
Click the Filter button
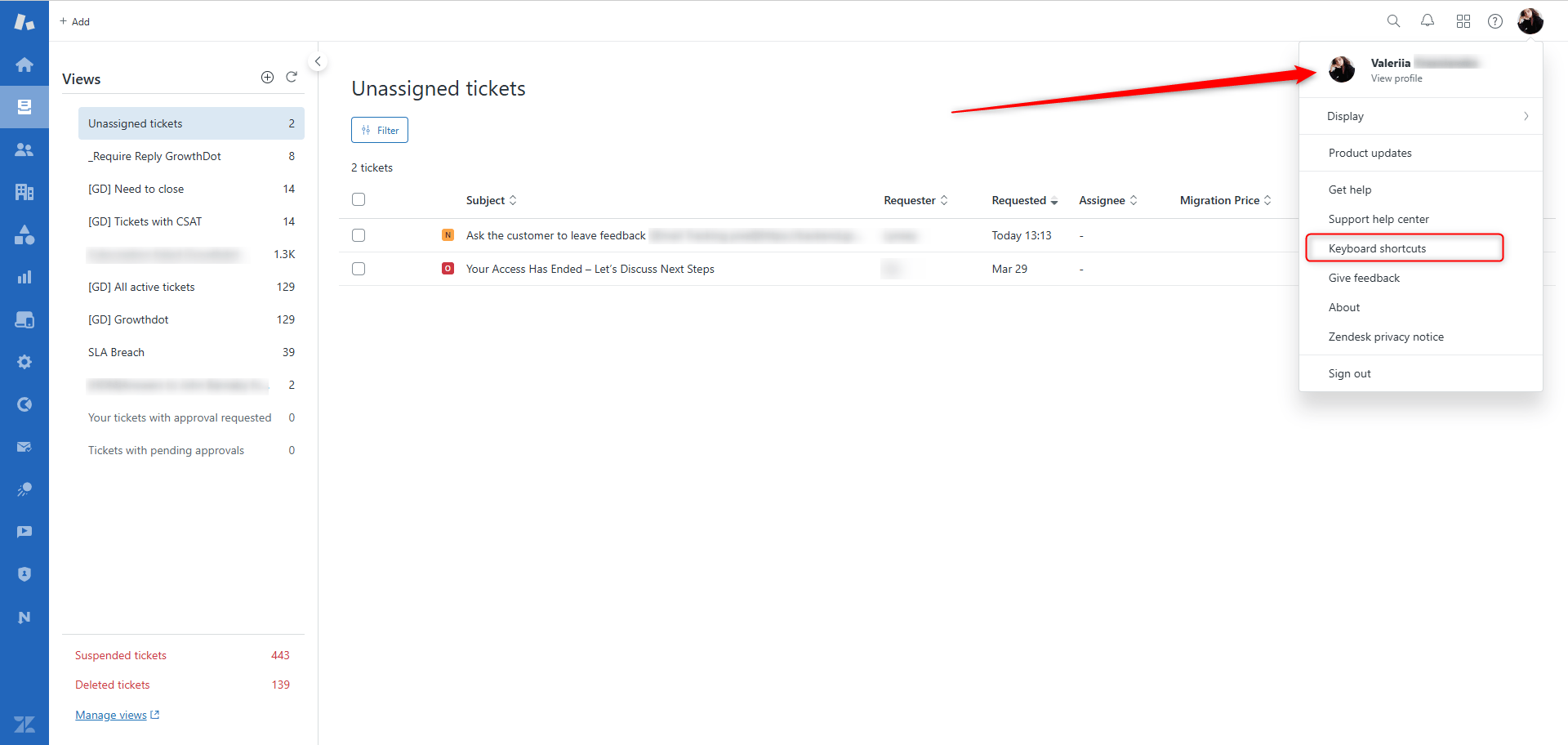[x=380, y=130]
